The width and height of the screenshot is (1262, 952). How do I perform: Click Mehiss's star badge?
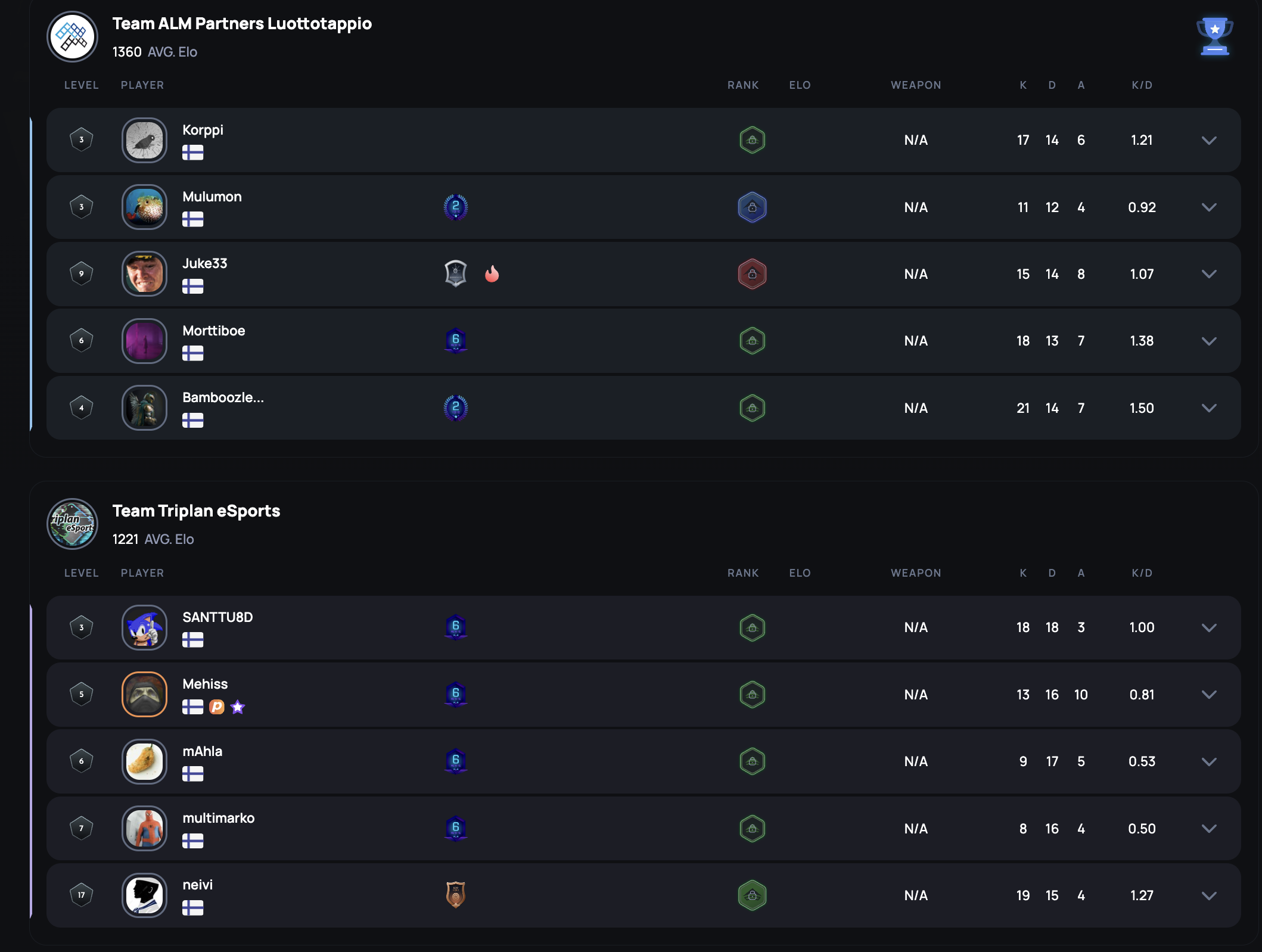[238, 707]
